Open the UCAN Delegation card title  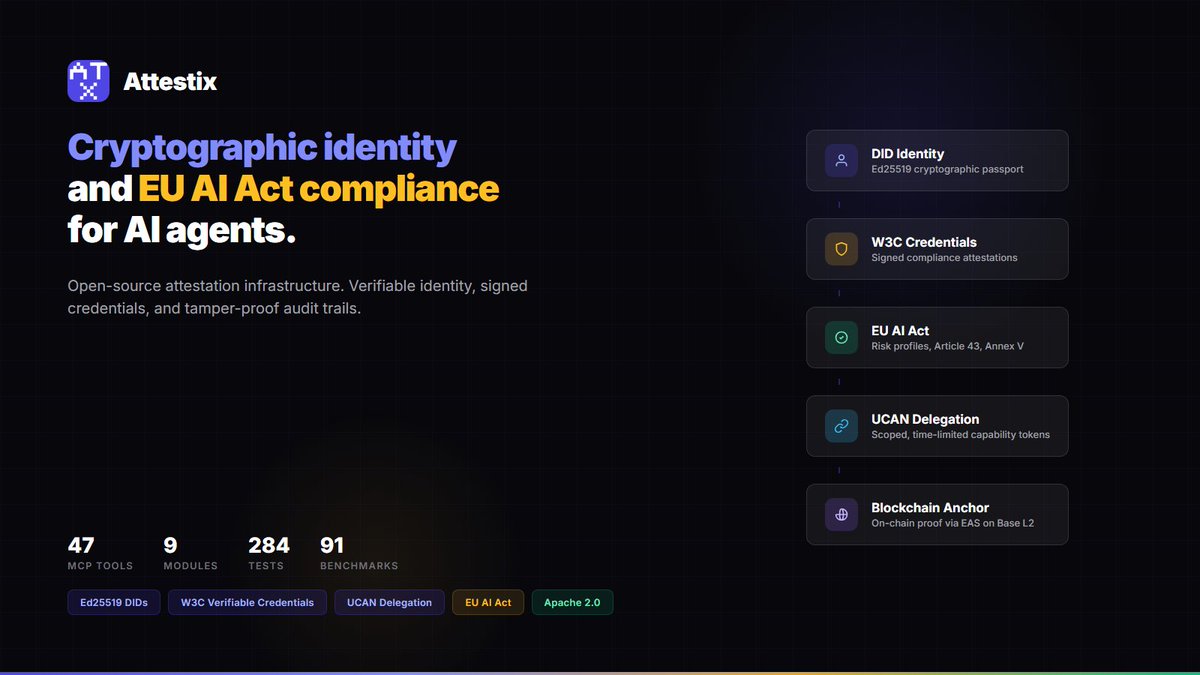pyautogui.click(x=925, y=419)
